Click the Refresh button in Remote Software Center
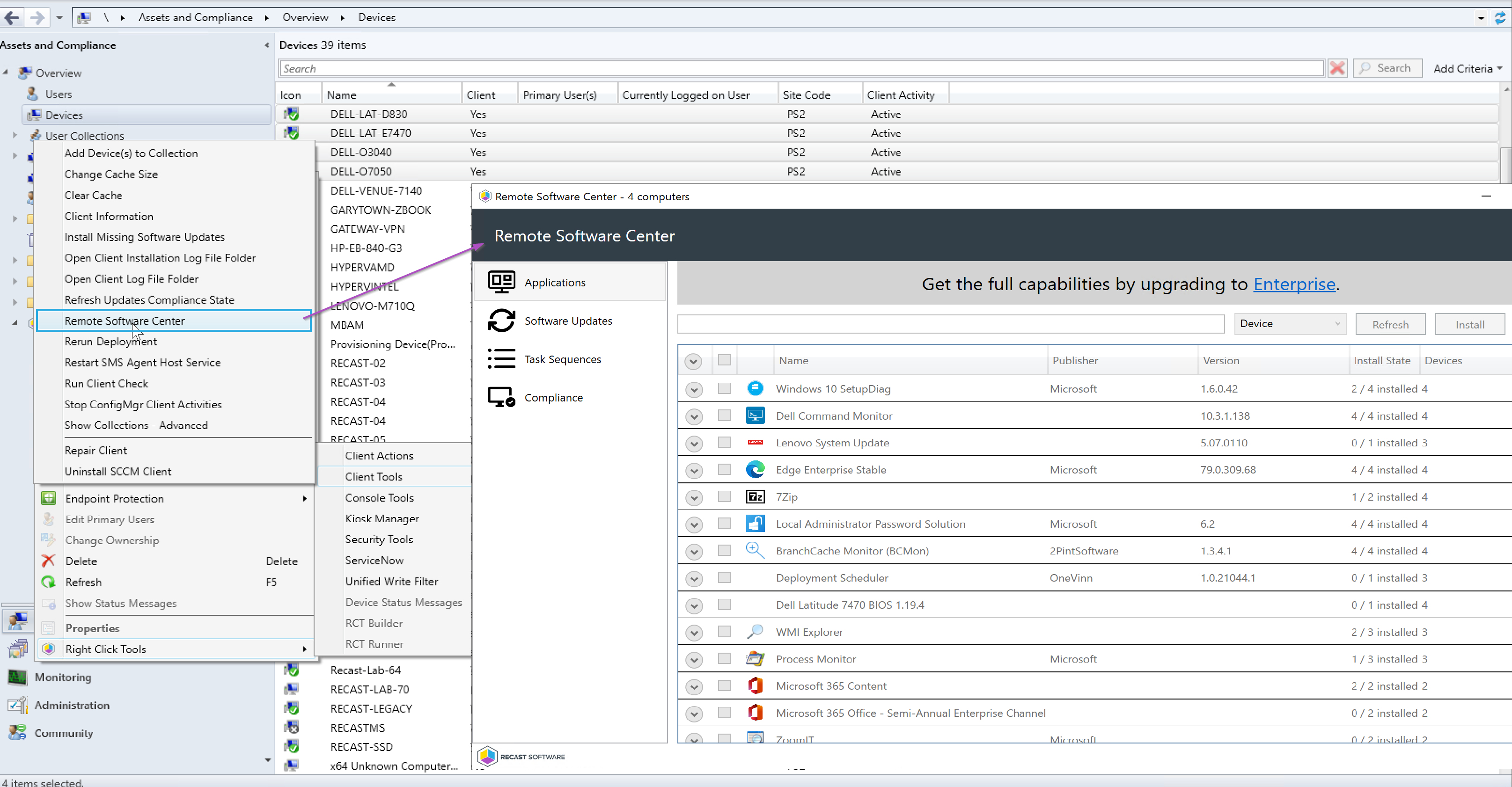This screenshot has height=787, width=1512. point(1390,324)
